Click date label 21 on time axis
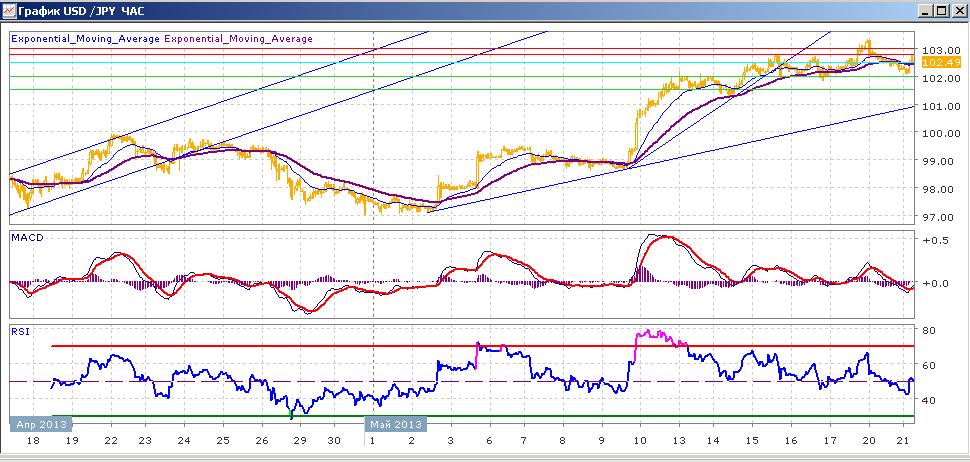Viewport: 970px width, 462px height. point(903,441)
